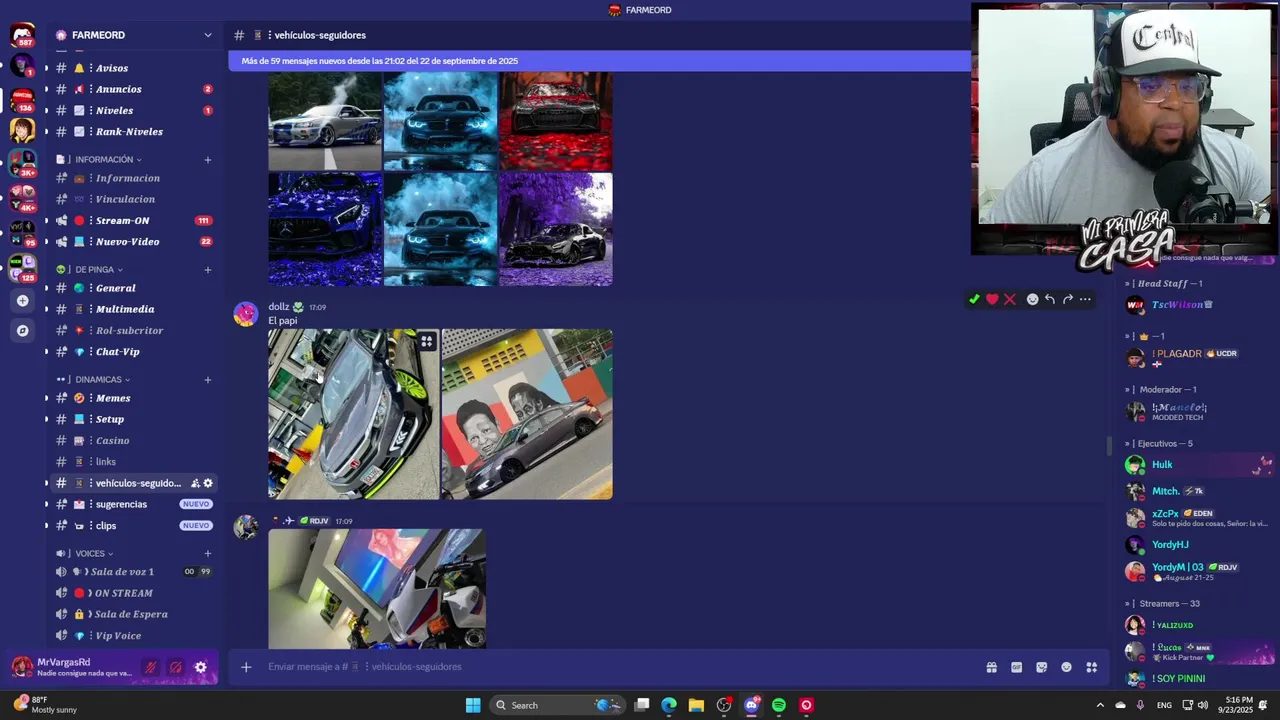
Task: Add a server with plus icon
Action: [22, 300]
